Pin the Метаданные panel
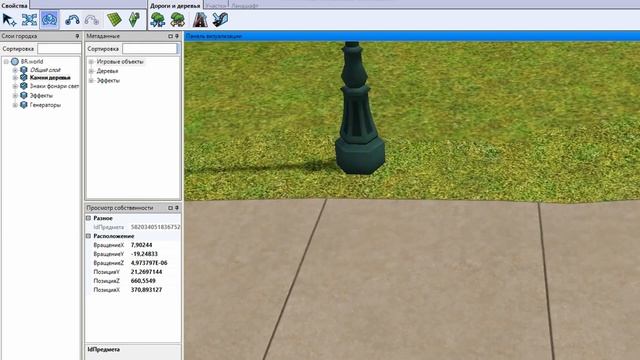Image resolution: width=640 pixels, height=360 pixels. click(x=177, y=36)
